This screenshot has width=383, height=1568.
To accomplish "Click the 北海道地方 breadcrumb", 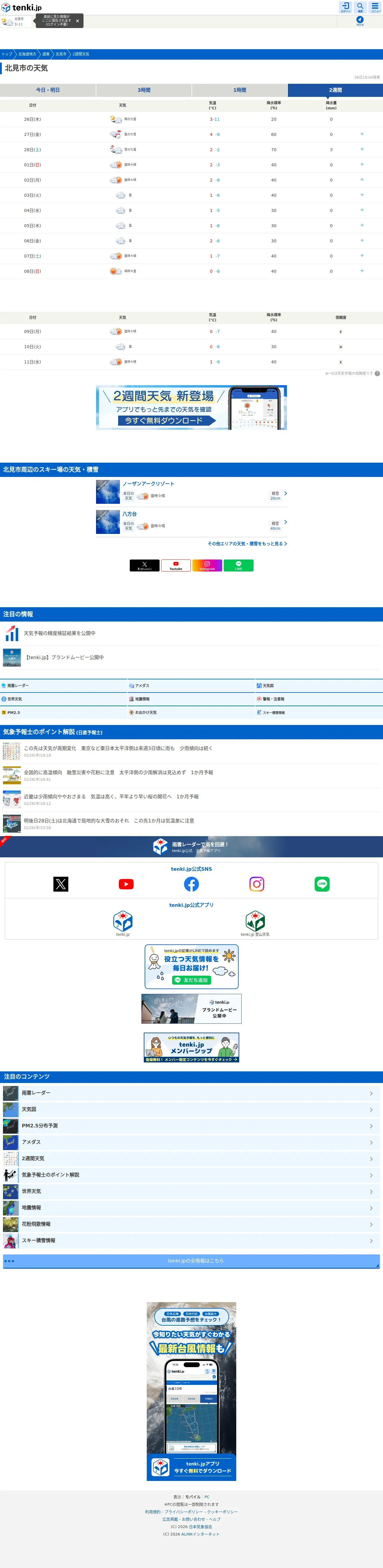I will 27,54.
